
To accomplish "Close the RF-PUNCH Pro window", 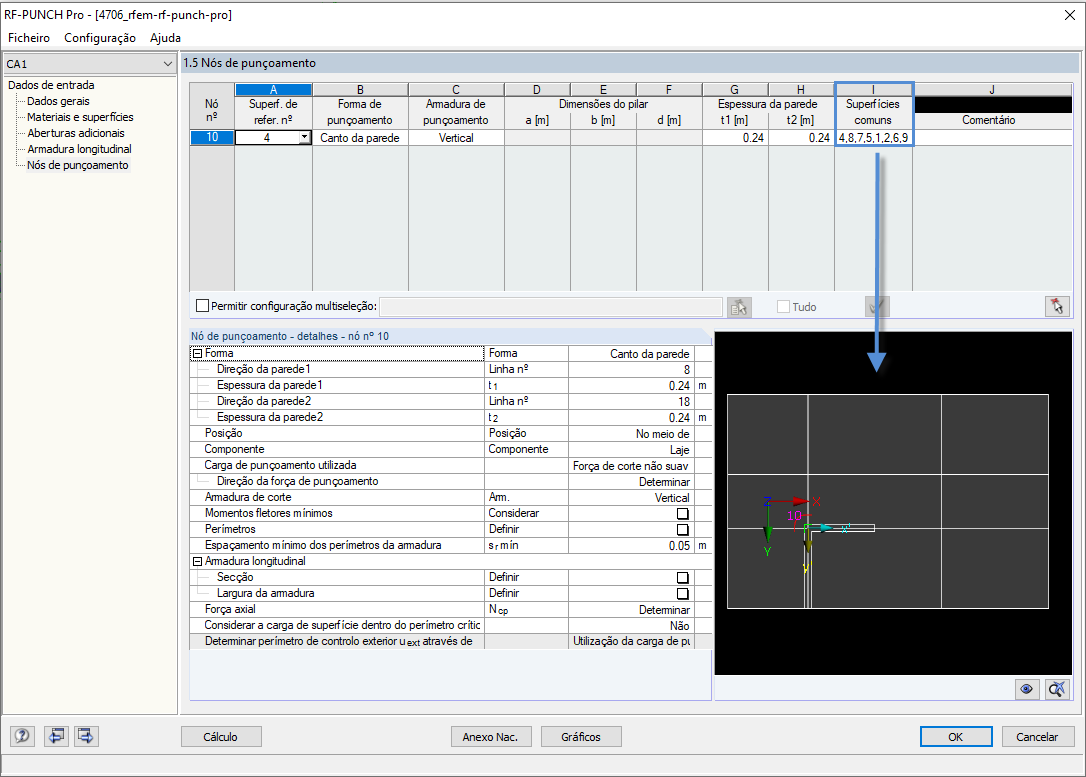I will 1069,15.
